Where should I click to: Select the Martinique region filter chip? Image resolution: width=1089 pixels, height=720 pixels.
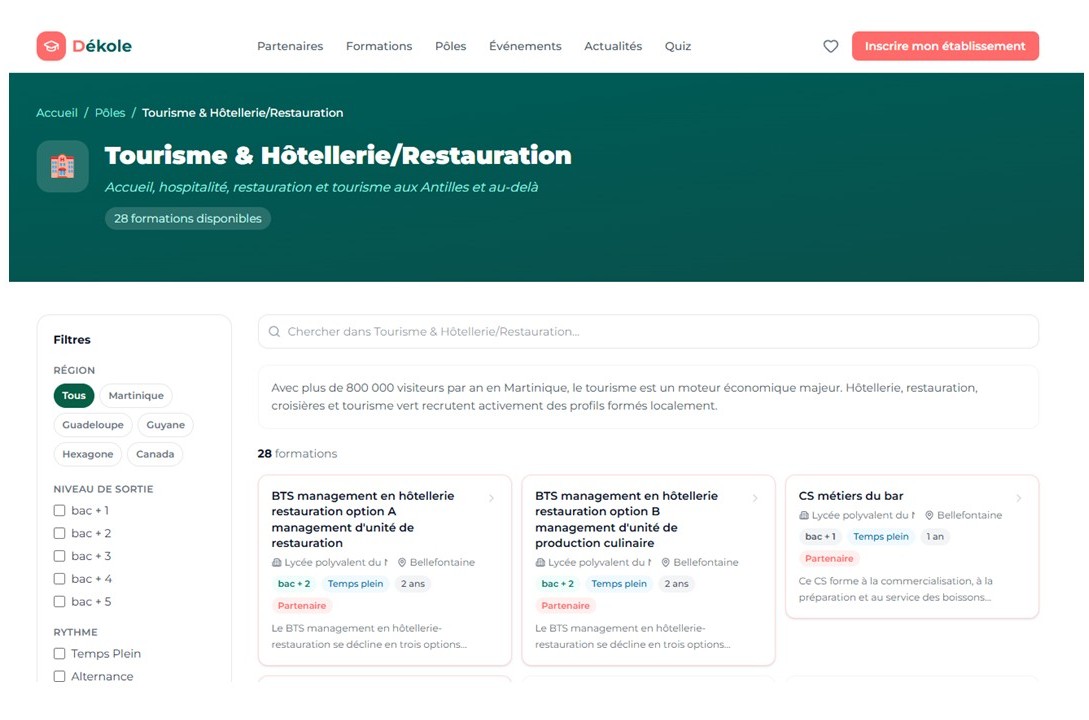(x=136, y=396)
